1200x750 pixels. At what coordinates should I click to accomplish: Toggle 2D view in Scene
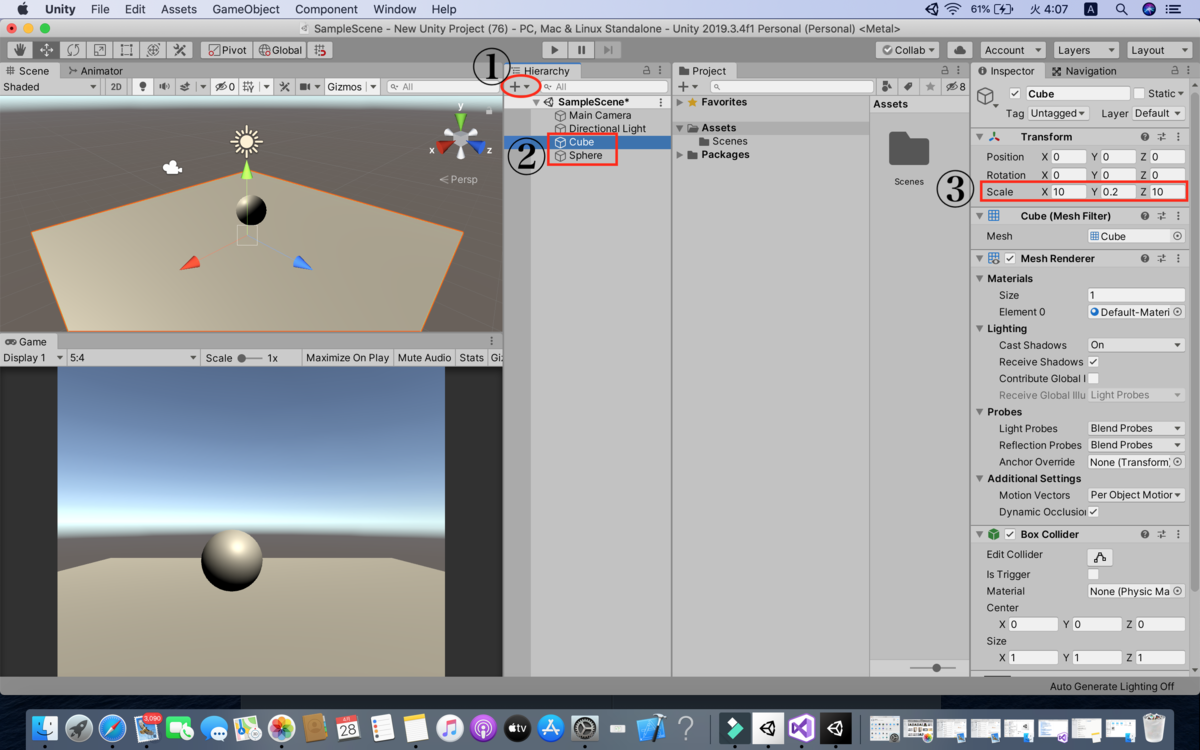click(x=116, y=87)
